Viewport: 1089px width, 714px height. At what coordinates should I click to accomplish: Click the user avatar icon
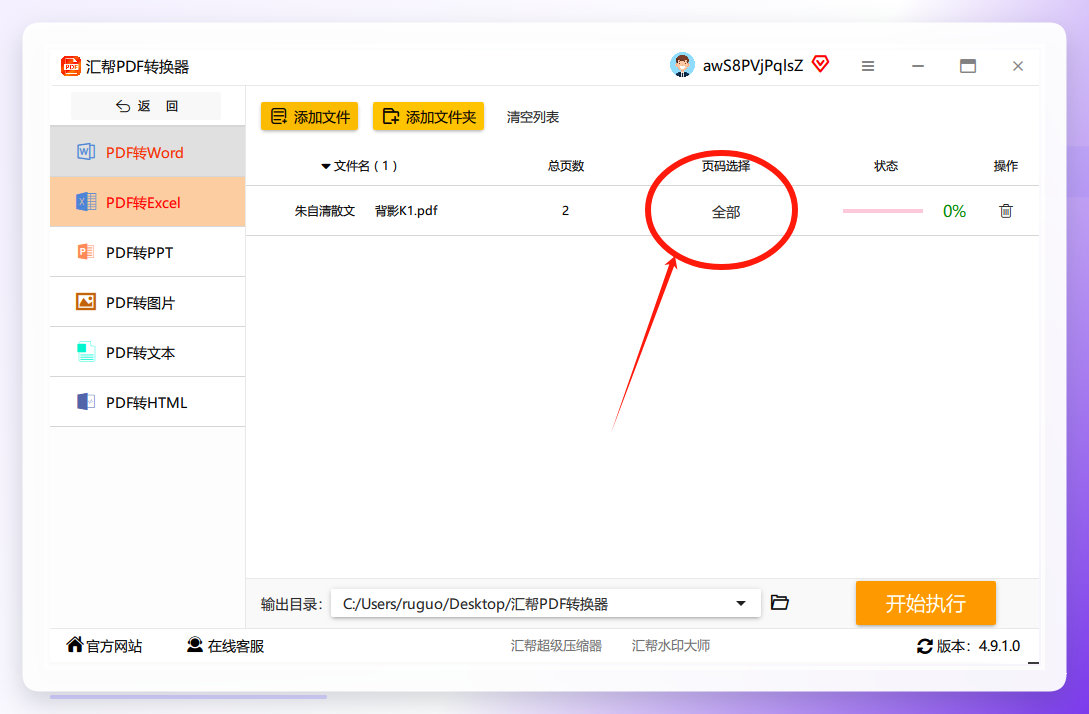click(x=682, y=65)
